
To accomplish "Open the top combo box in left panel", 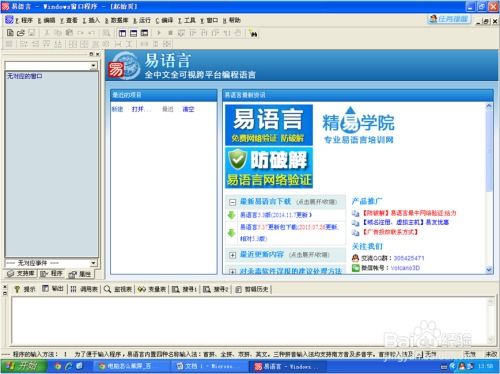I will pyautogui.click(x=94, y=66).
